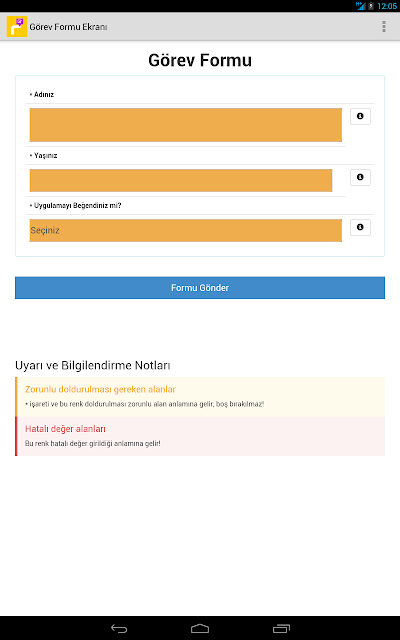Tap the Android back navigation button
This screenshot has height=640, width=400.
[119, 629]
